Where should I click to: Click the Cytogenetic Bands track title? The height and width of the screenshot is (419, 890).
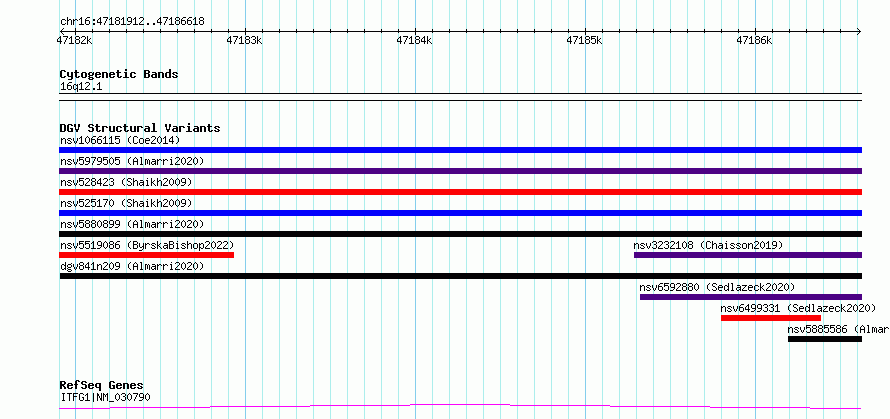point(119,74)
